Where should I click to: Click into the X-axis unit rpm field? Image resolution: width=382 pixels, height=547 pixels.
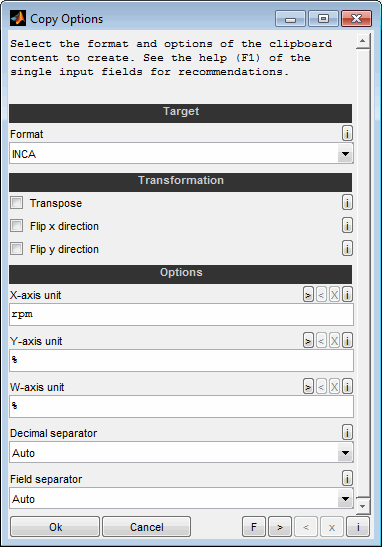click(181, 314)
